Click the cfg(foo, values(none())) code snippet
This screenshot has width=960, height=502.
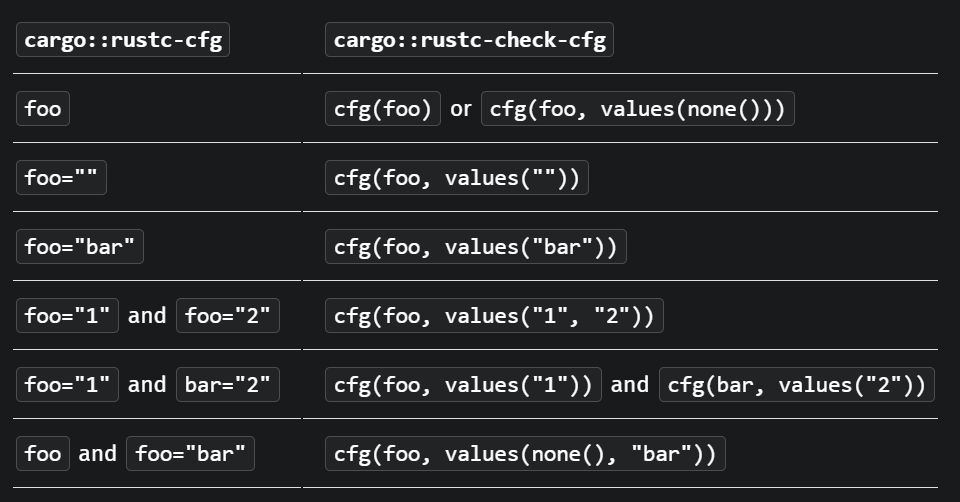[x=637, y=109]
